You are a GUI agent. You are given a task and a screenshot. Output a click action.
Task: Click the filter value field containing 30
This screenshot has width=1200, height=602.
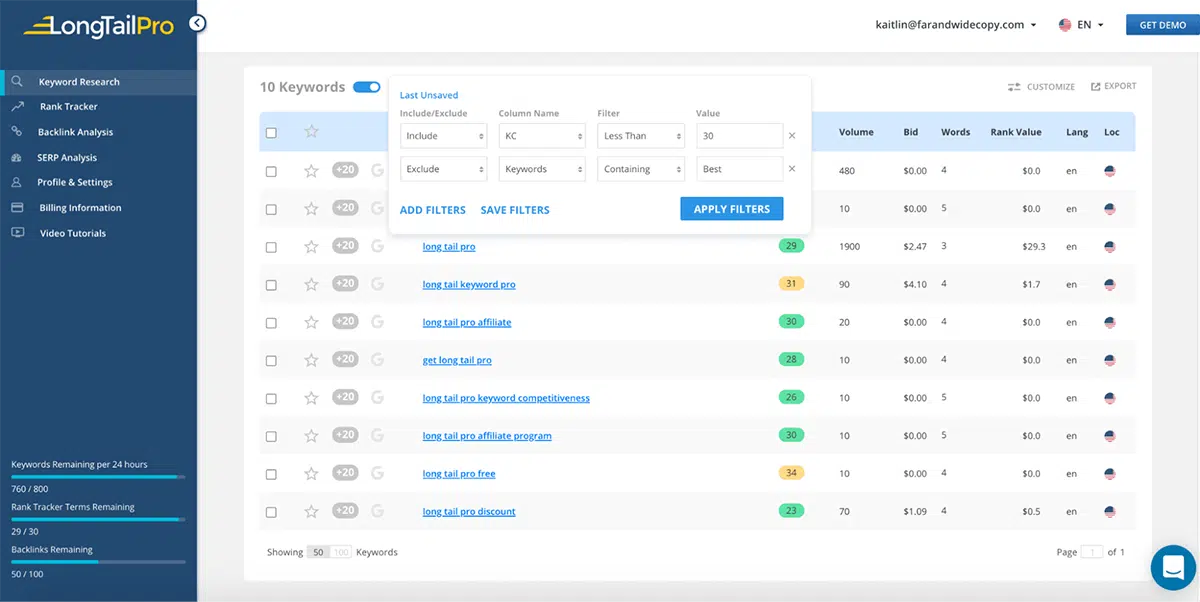[739, 136]
